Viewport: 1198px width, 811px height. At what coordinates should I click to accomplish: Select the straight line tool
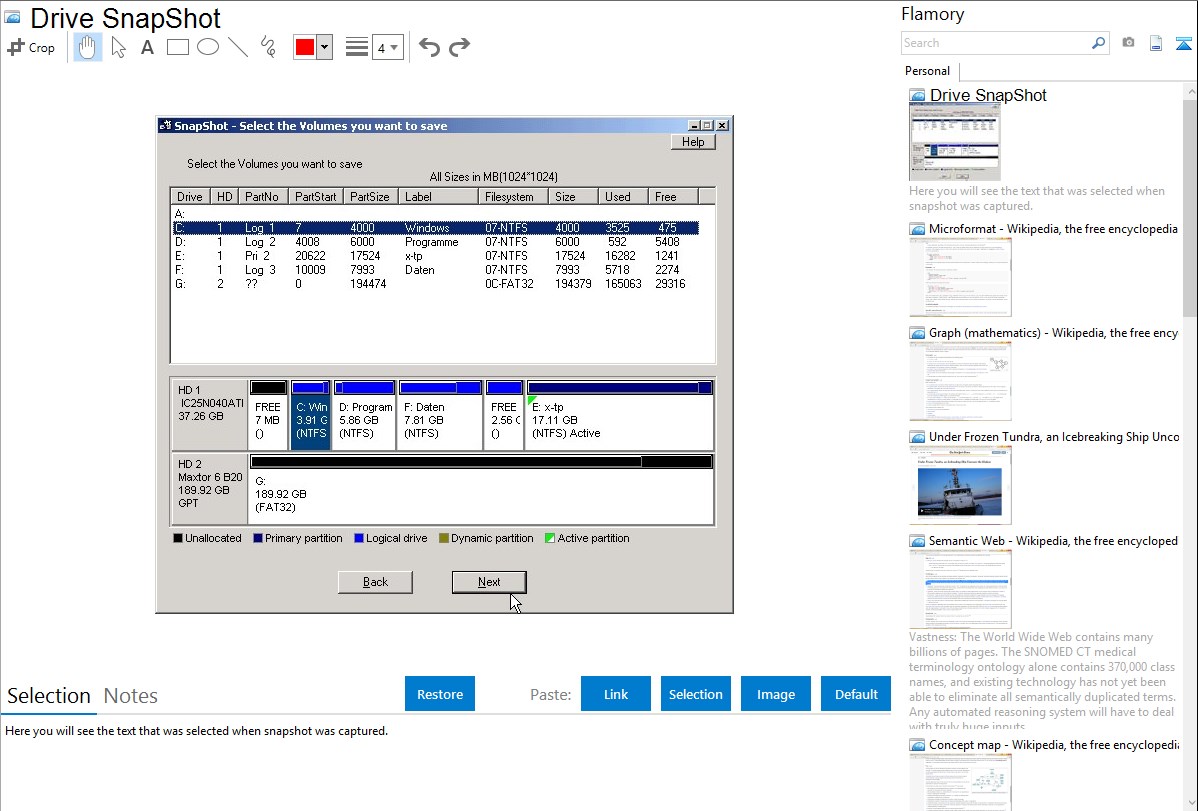coord(238,47)
